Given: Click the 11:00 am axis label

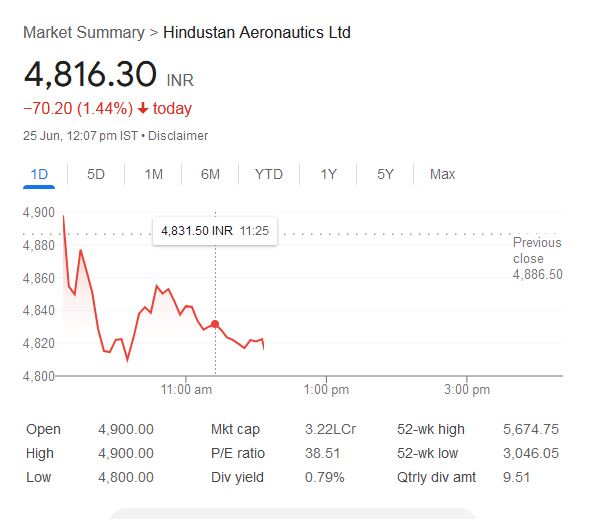Looking at the screenshot, I should coord(187,389).
